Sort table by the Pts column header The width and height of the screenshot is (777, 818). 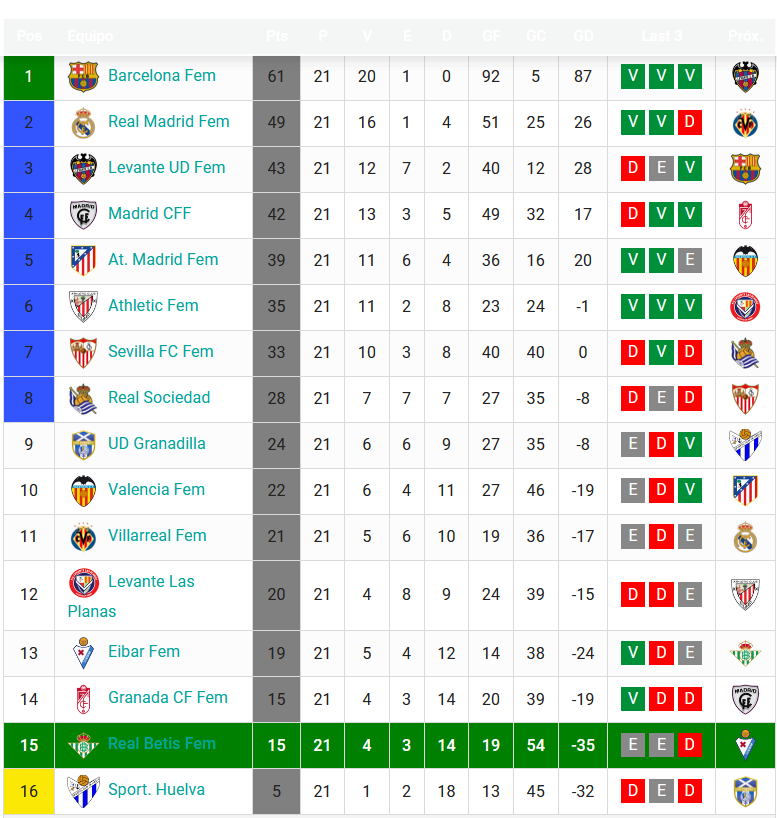[277, 36]
